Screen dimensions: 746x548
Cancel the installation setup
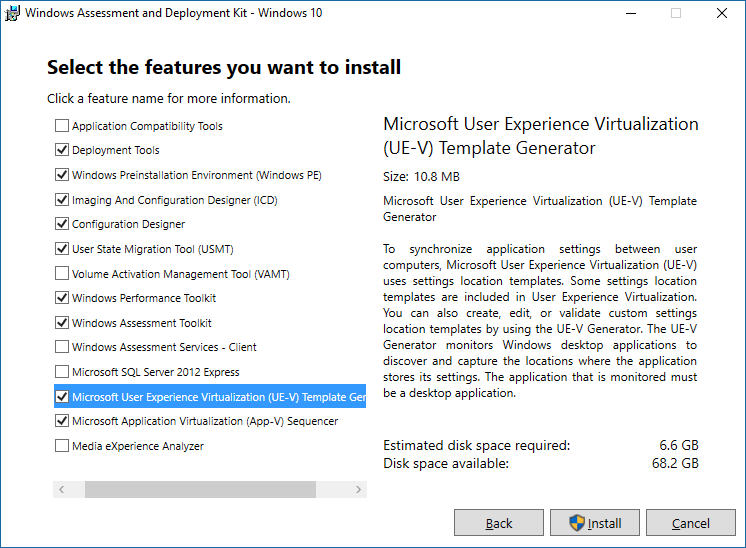[691, 523]
